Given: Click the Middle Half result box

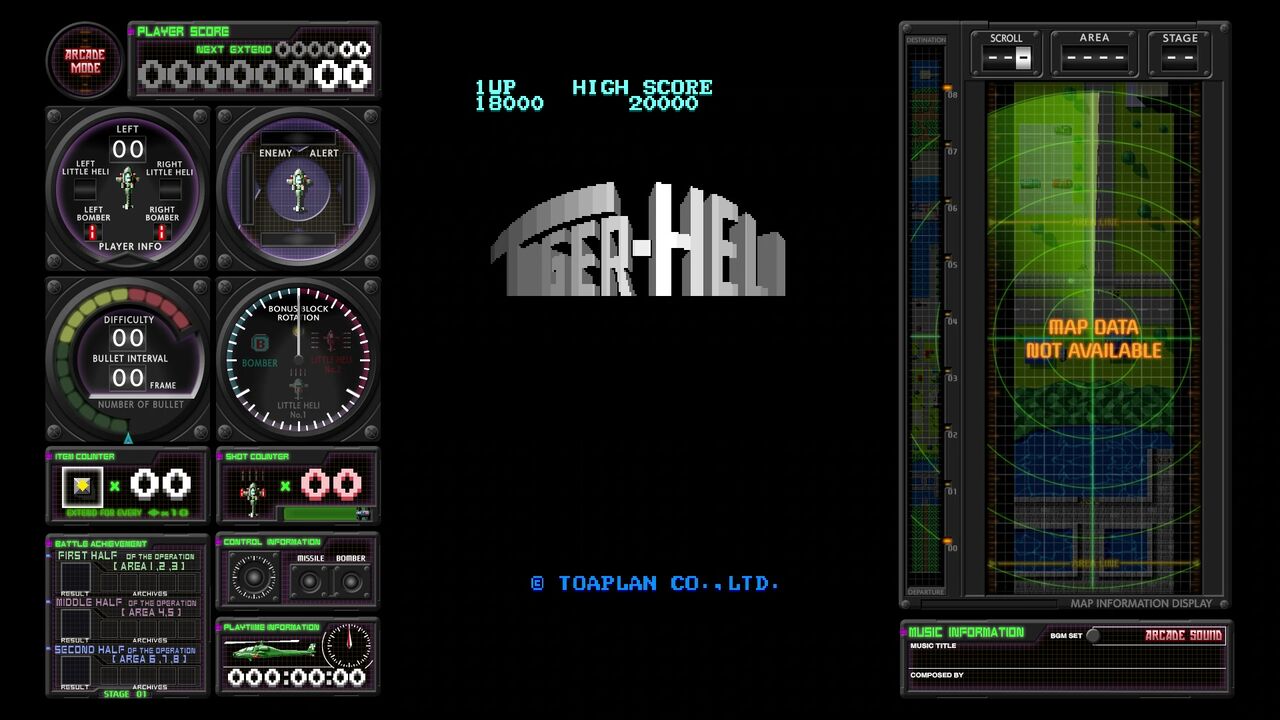Looking at the screenshot, I should [75, 624].
